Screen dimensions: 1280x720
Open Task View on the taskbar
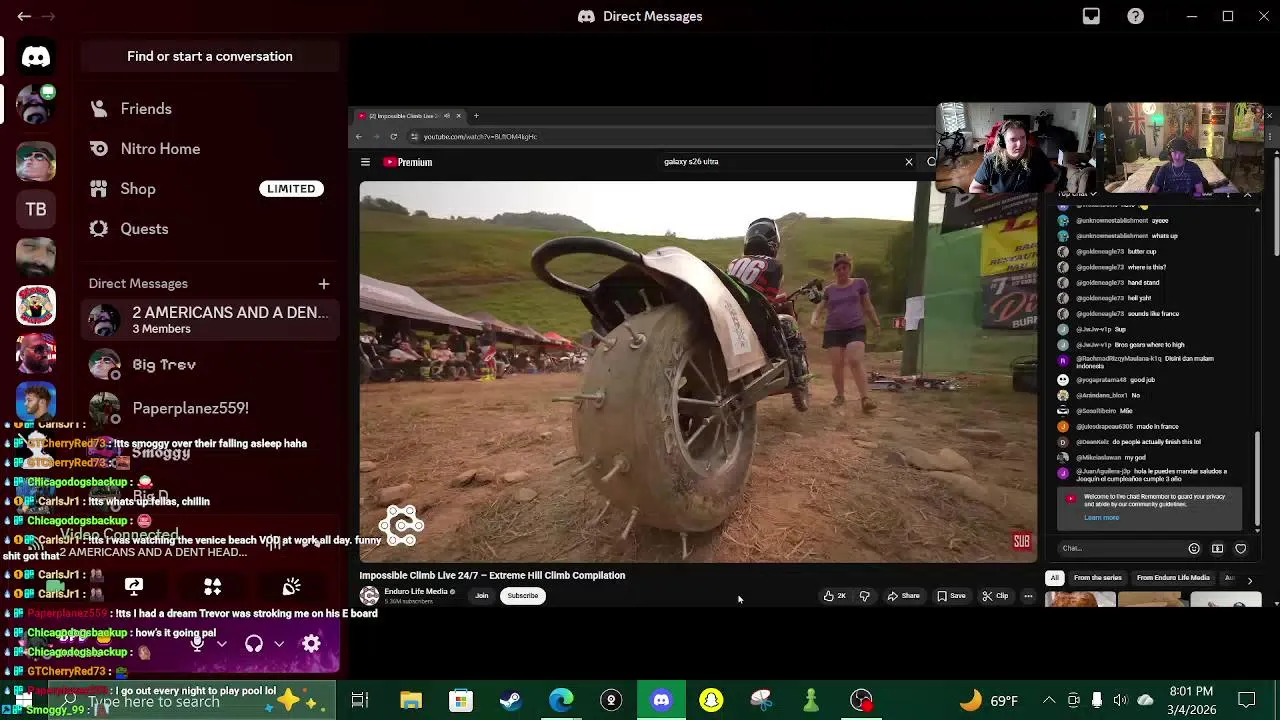pos(360,700)
